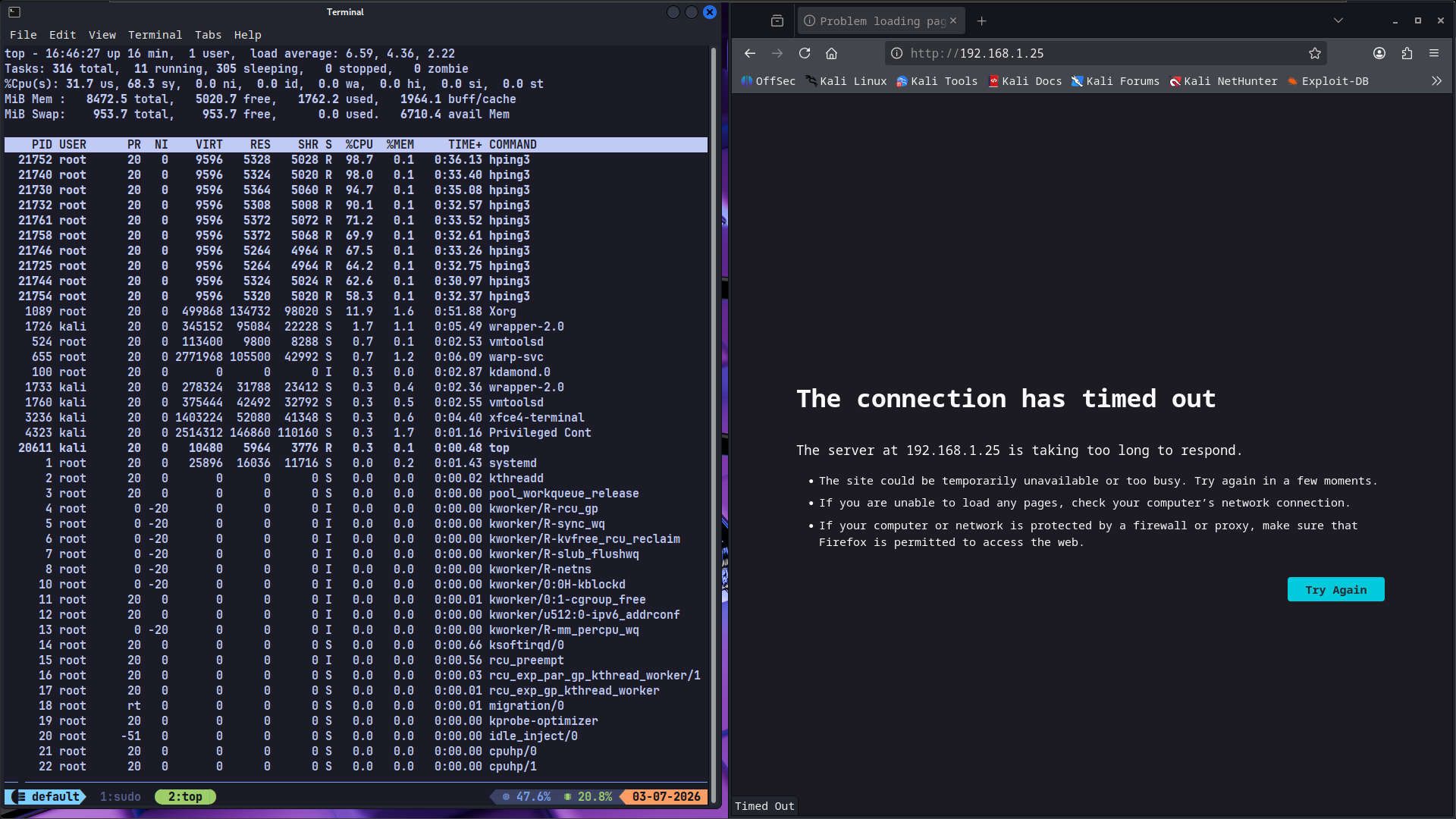
Task: Open terminal Terminal menu
Action: [155, 35]
